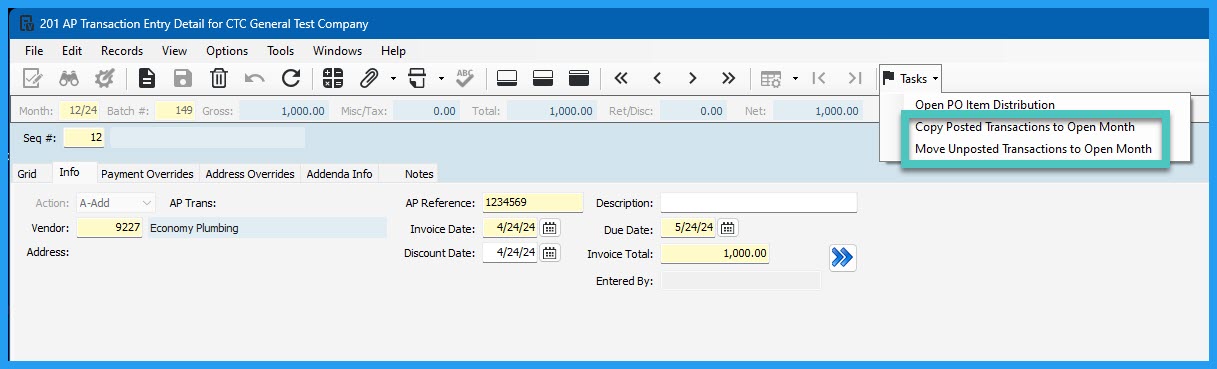This screenshot has width=1217, height=369.
Task: Expand the printer options dropdown arrow
Action: 441,78
